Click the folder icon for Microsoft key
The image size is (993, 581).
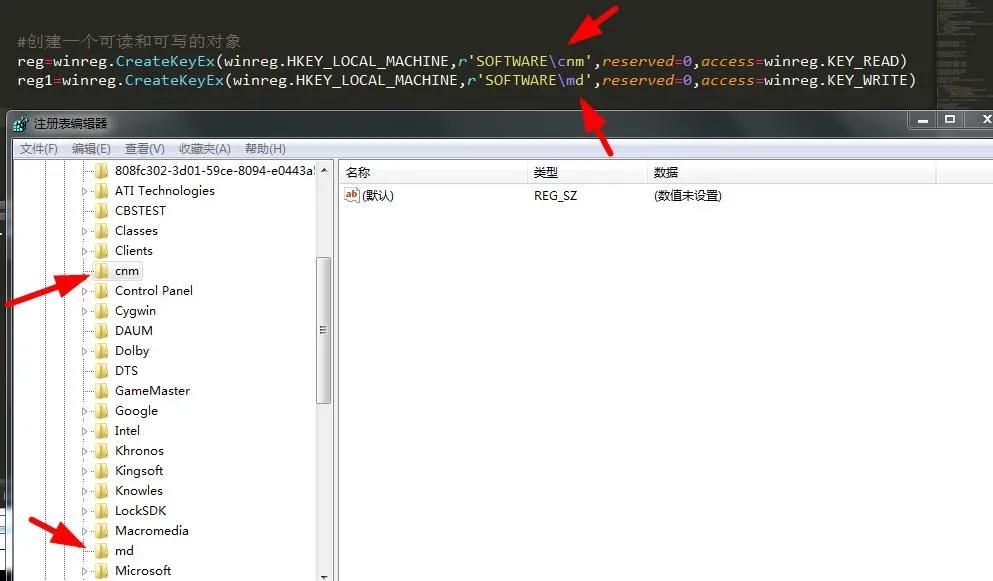101,570
